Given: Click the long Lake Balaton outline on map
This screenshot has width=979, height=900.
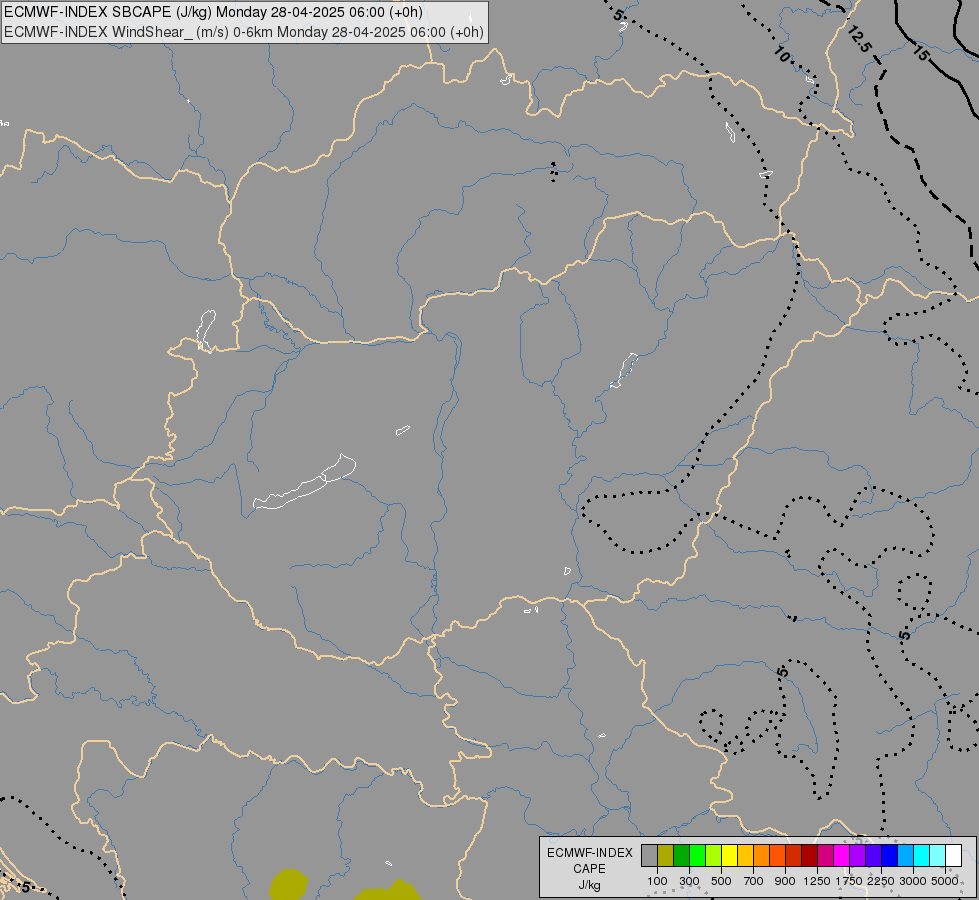Looking at the screenshot, I should (305, 482).
